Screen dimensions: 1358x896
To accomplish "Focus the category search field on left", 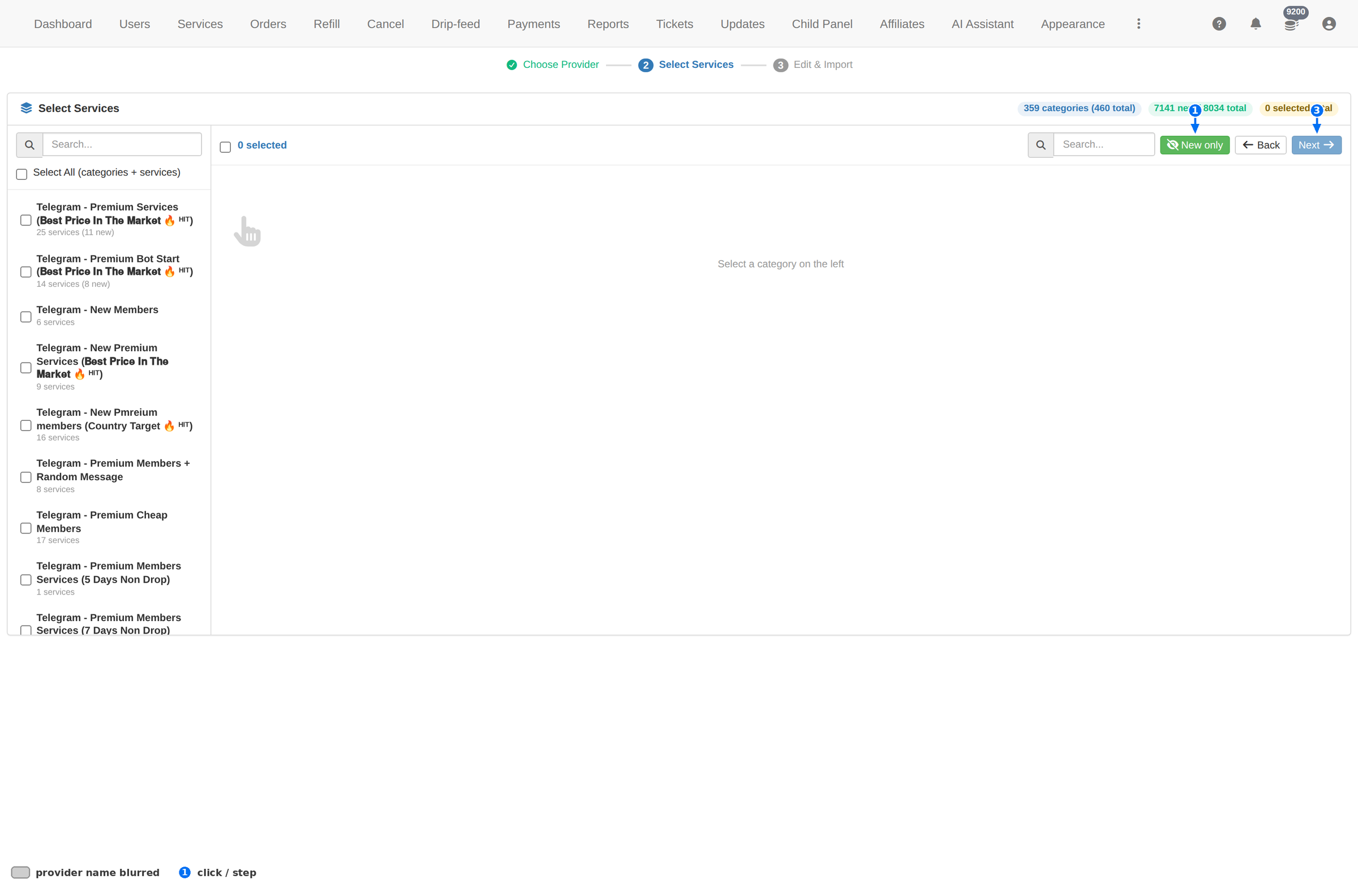I will 122,145.
